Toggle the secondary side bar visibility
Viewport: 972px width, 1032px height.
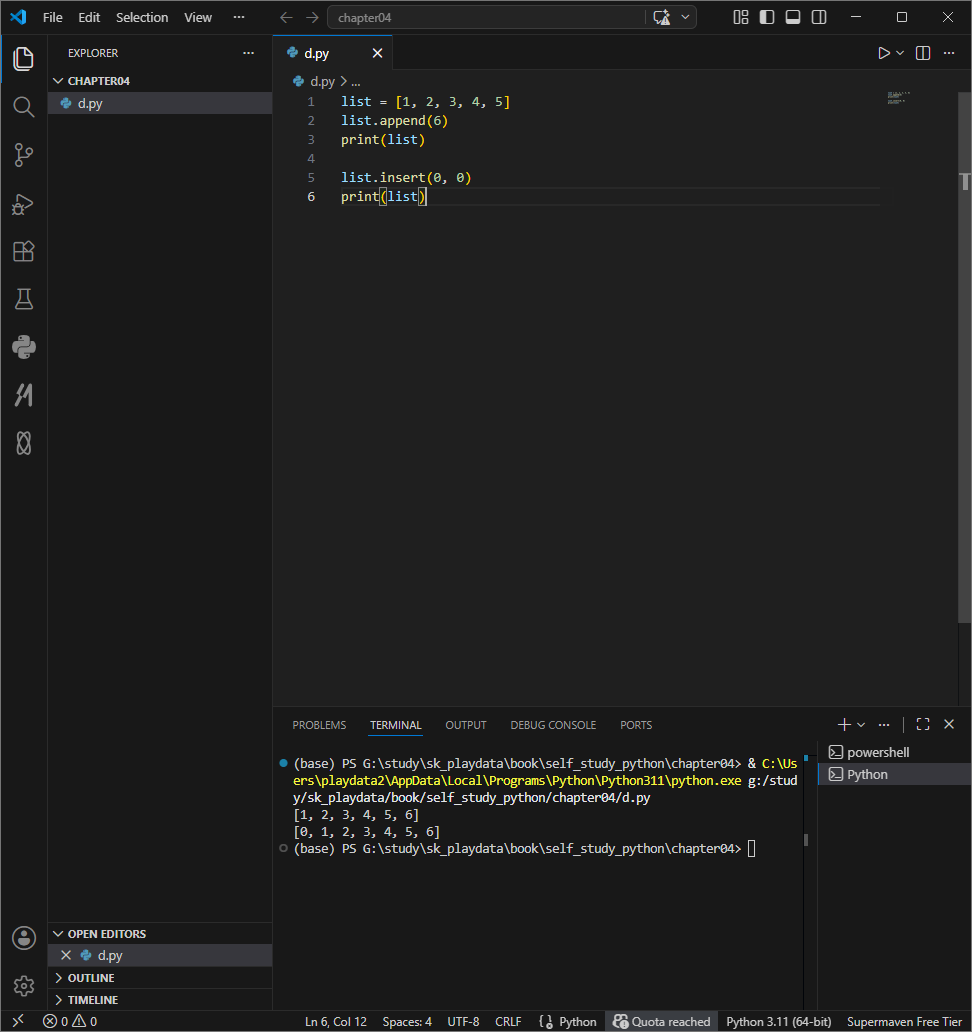819,18
